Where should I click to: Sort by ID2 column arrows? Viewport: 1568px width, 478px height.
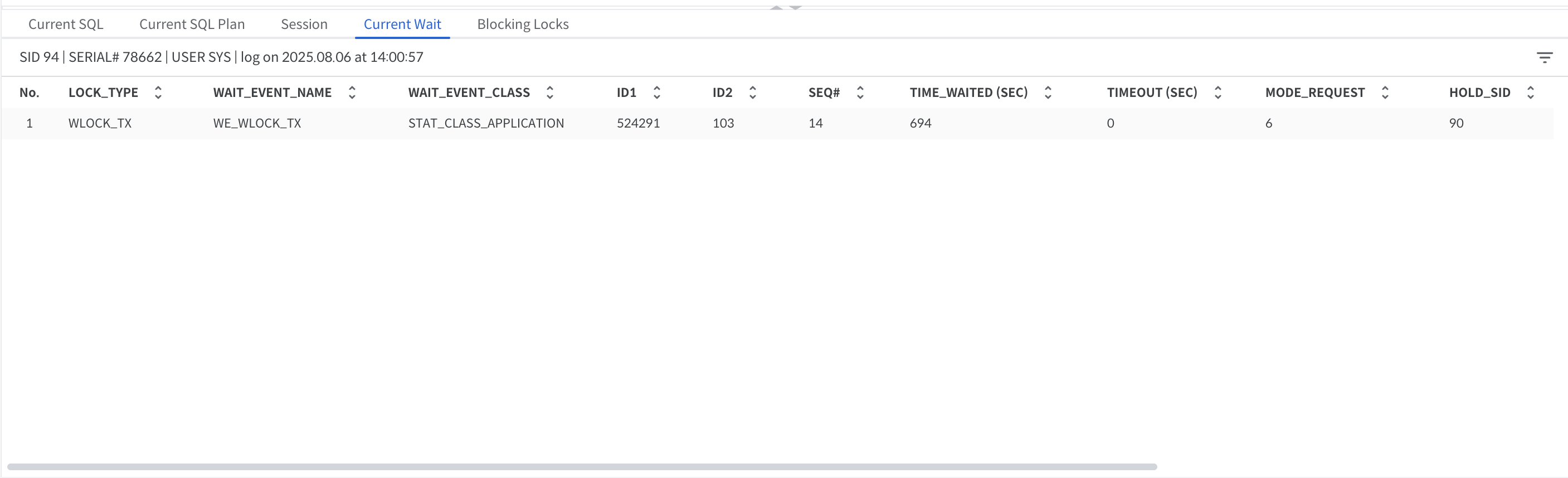(752, 92)
